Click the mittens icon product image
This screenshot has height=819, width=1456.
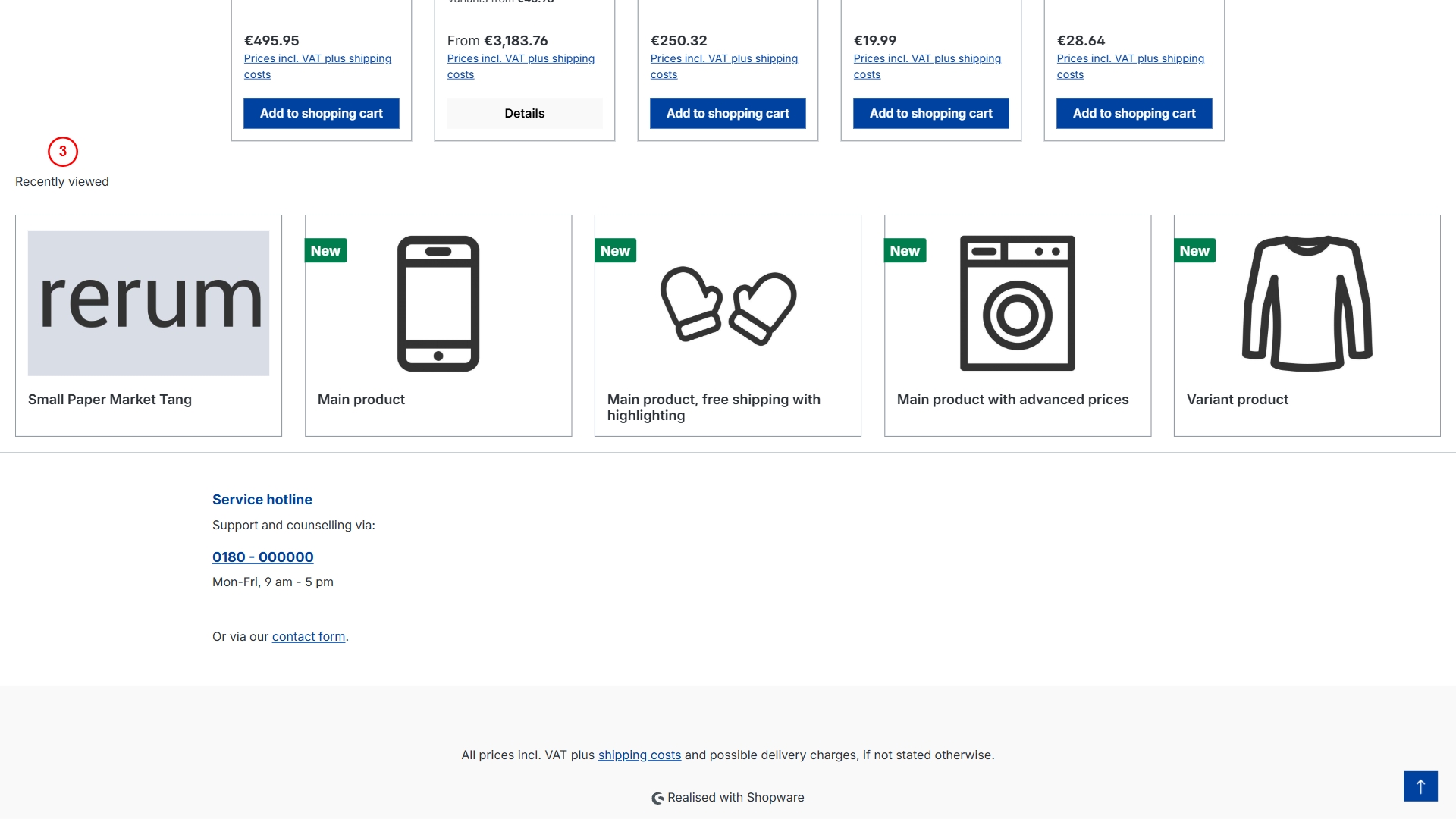click(x=728, y=306)
